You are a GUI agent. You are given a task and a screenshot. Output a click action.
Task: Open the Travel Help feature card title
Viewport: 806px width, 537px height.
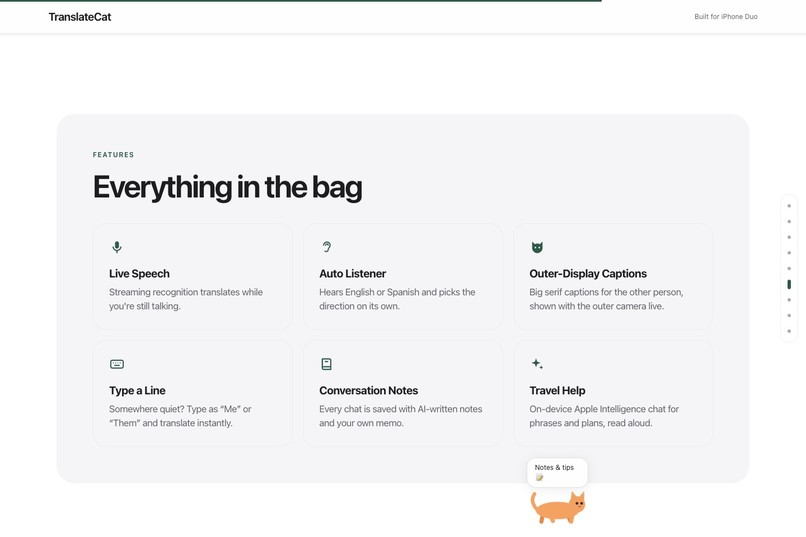click(557, 391)
